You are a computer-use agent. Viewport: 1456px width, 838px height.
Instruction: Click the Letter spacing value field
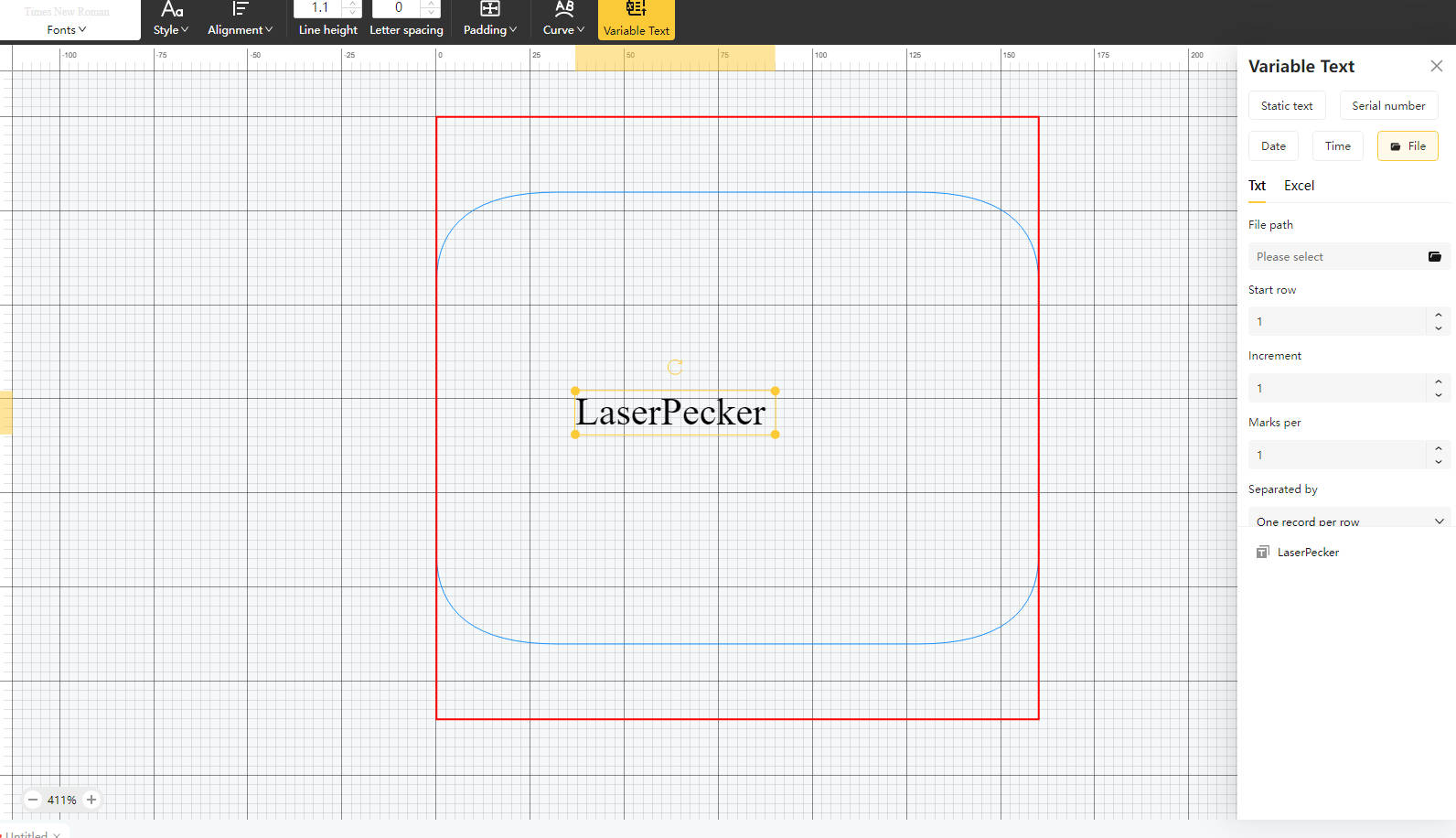click(x=398, y=8)
